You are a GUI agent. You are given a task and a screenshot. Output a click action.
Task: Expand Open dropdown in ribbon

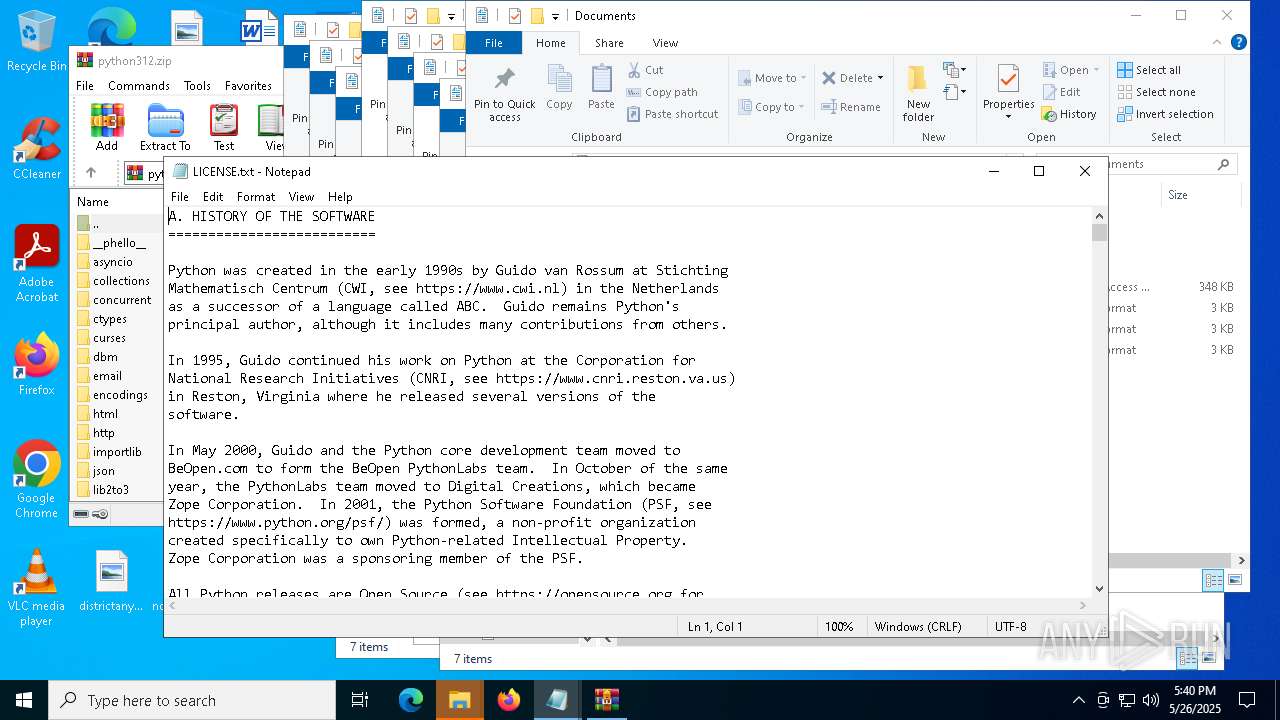pyautogui.click(x=1096, y=70)
